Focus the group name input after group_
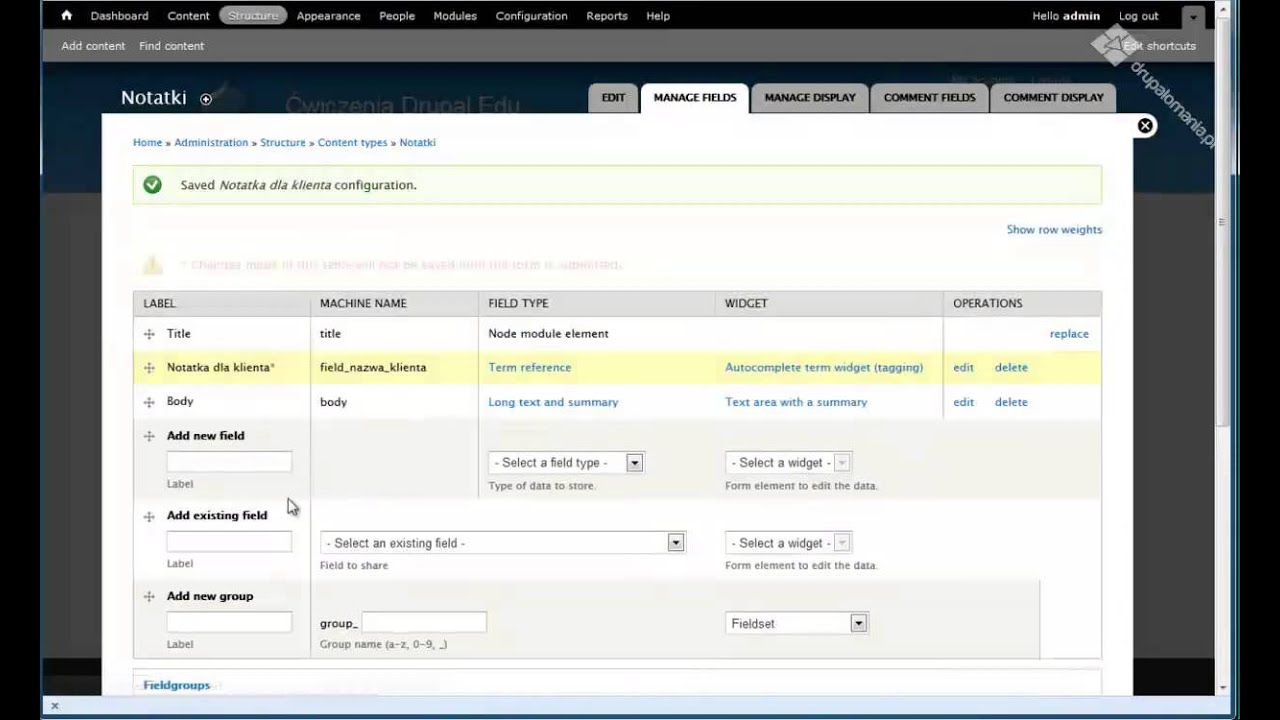Image resolution: width=1280 pixels, height=720 pixels. [424, 622]
